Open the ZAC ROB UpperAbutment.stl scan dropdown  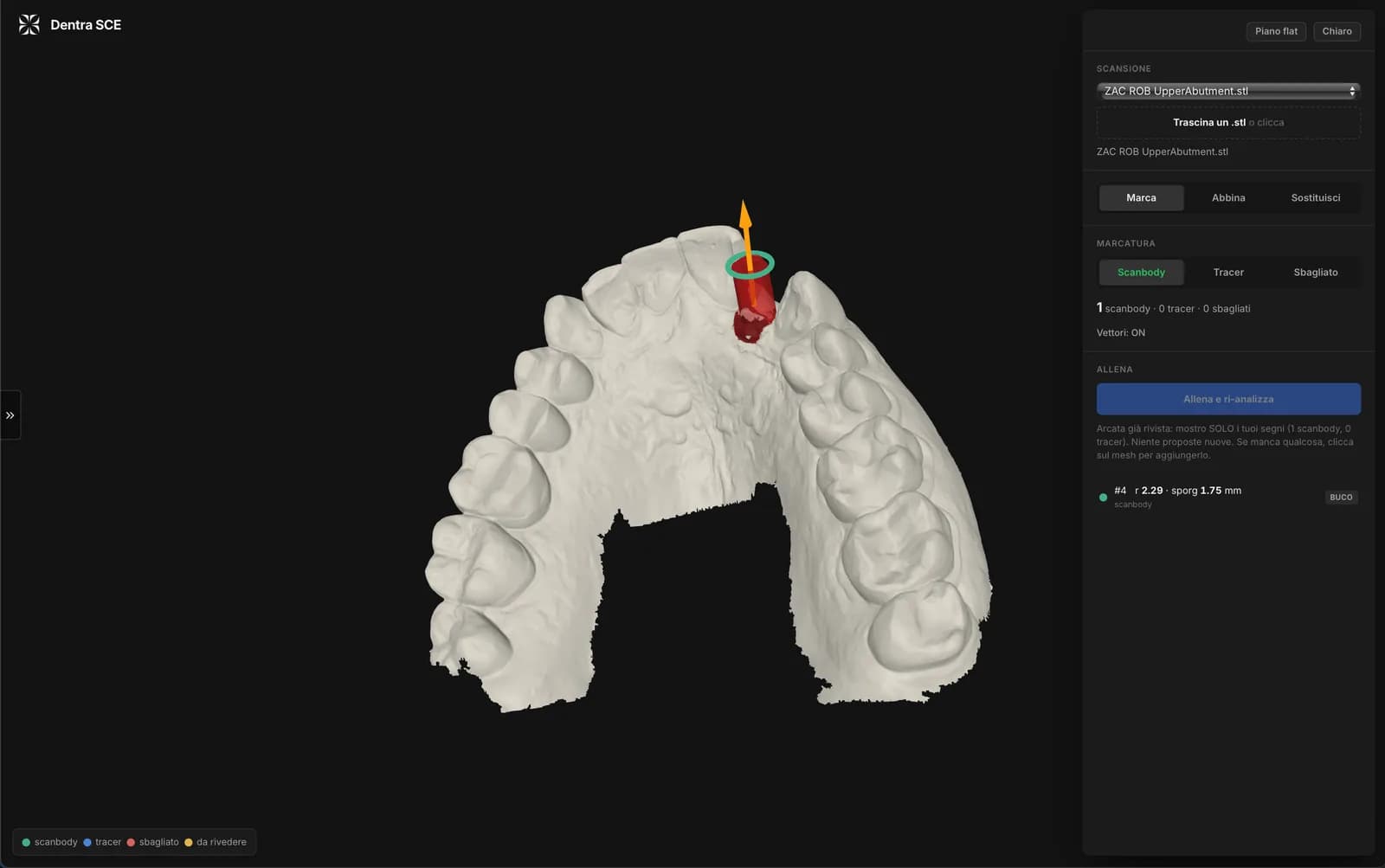pyautogui.click(x=1227, y=91)
